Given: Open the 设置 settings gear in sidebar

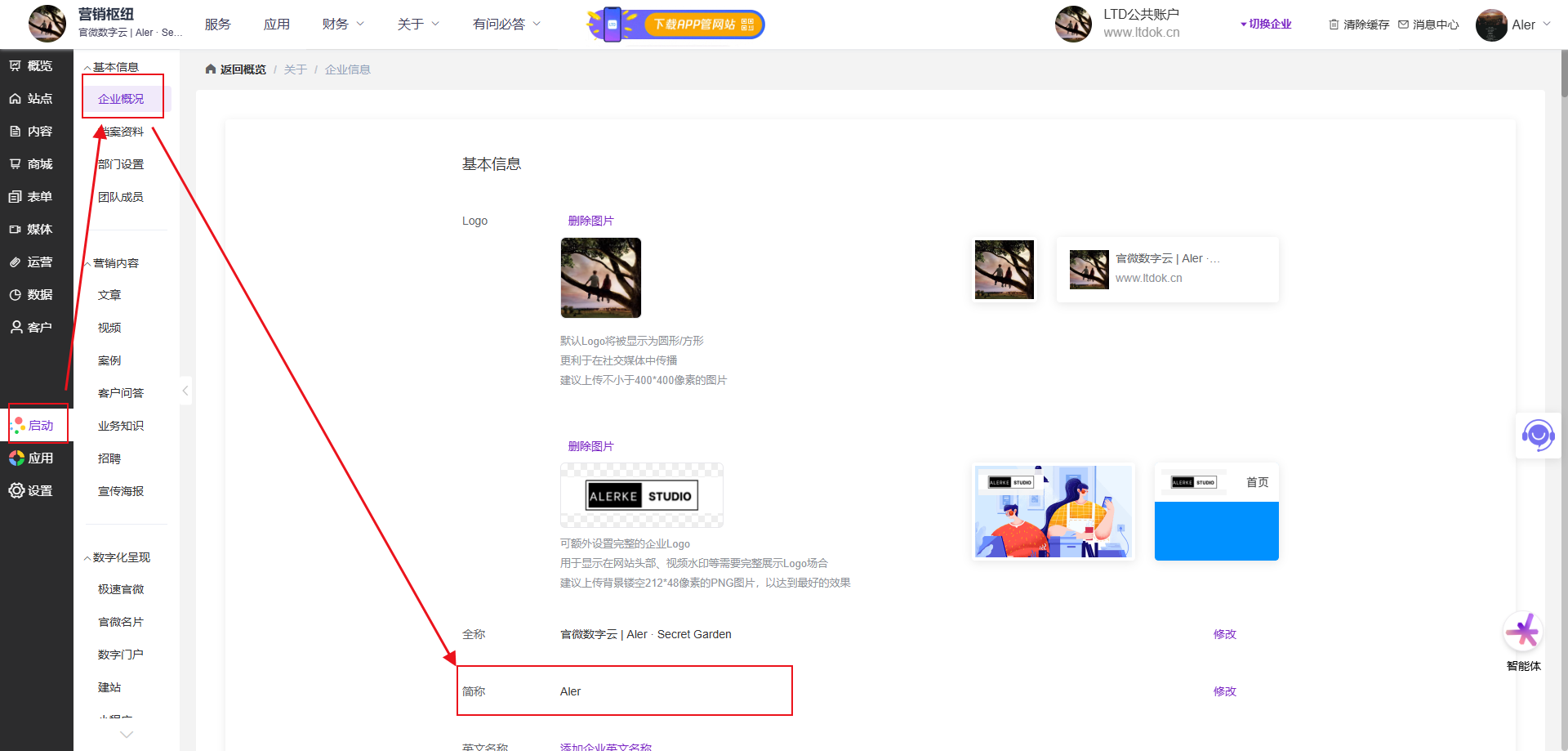Looking at the screenshot, I should click(x=16, y=491).
